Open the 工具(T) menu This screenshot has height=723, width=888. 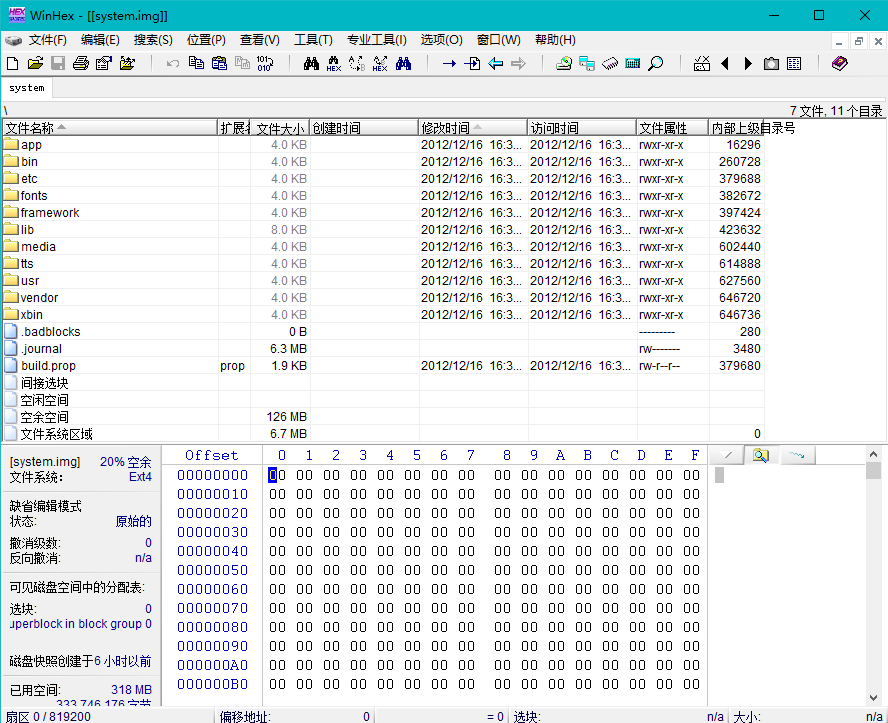click(x=313, y=40)
